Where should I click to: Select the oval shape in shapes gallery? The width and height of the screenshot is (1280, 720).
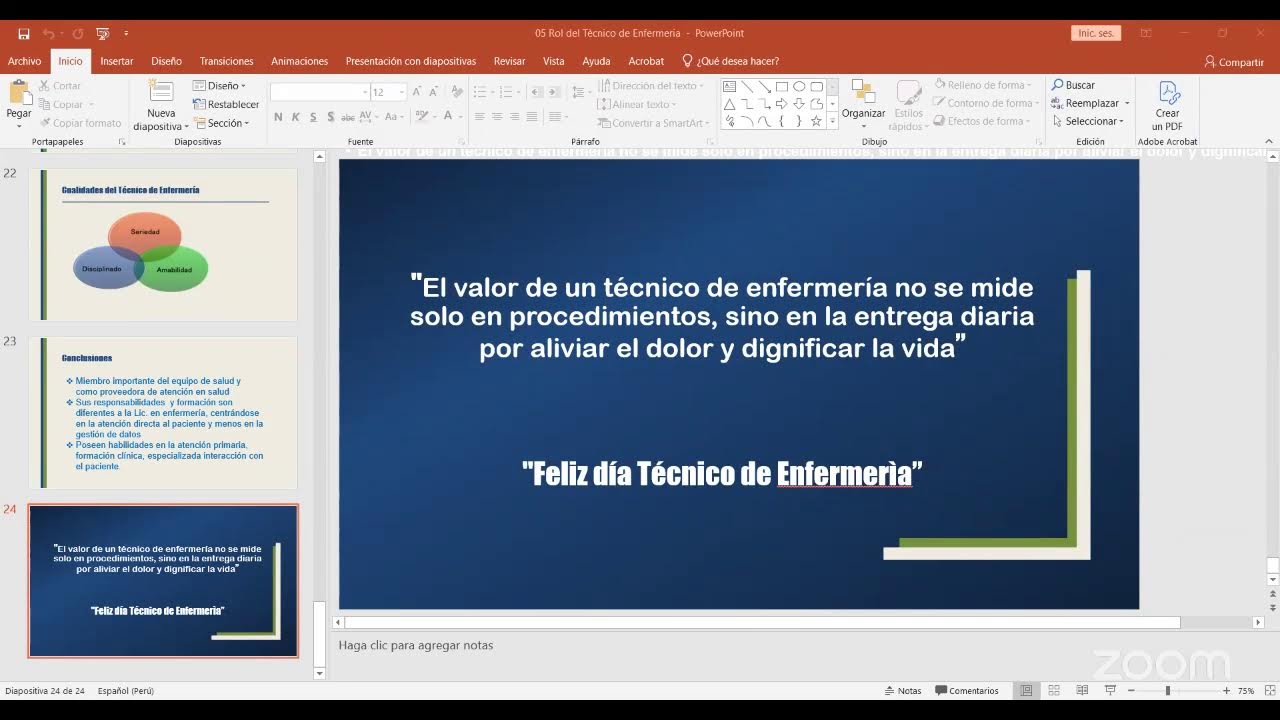799,86
